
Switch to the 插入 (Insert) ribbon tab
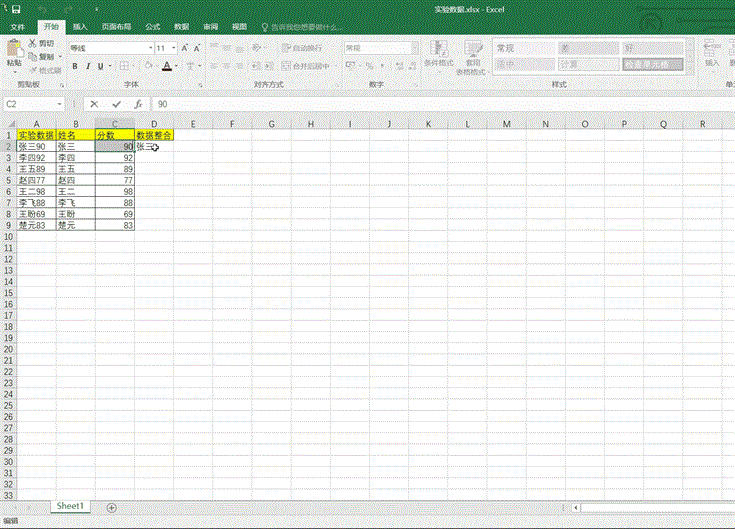point(80,27)
